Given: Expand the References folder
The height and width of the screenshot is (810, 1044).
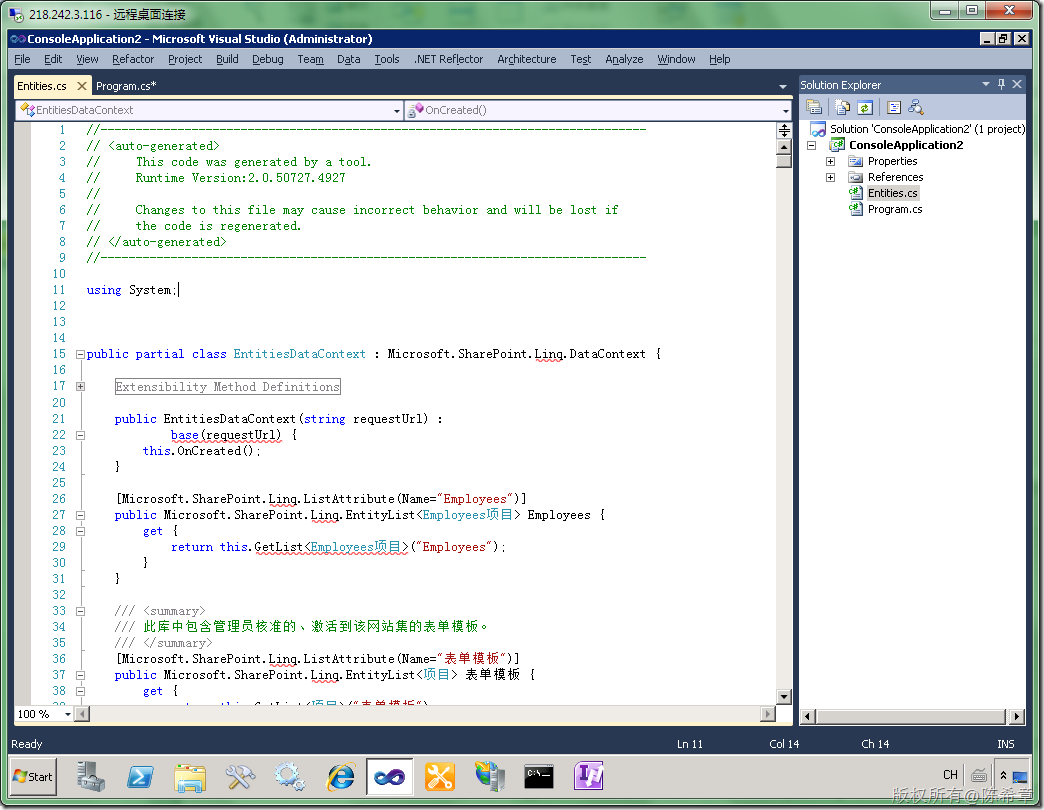Looking at the screenshot, I should pos(830,177).
